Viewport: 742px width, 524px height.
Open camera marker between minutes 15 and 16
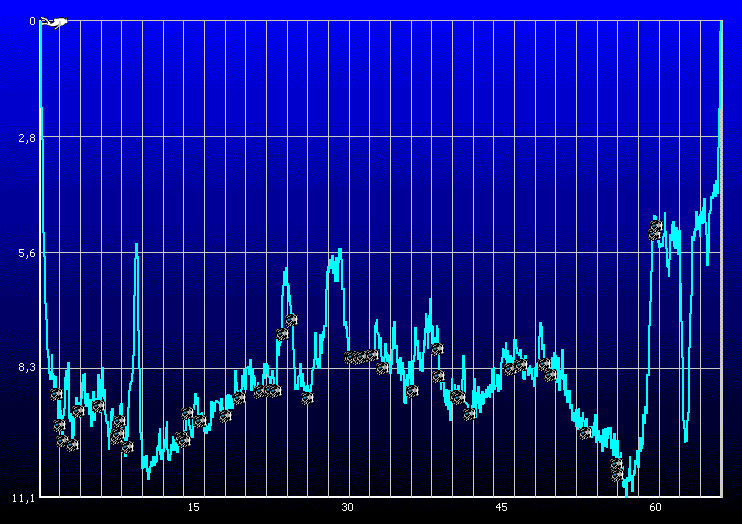coord(200,421)
